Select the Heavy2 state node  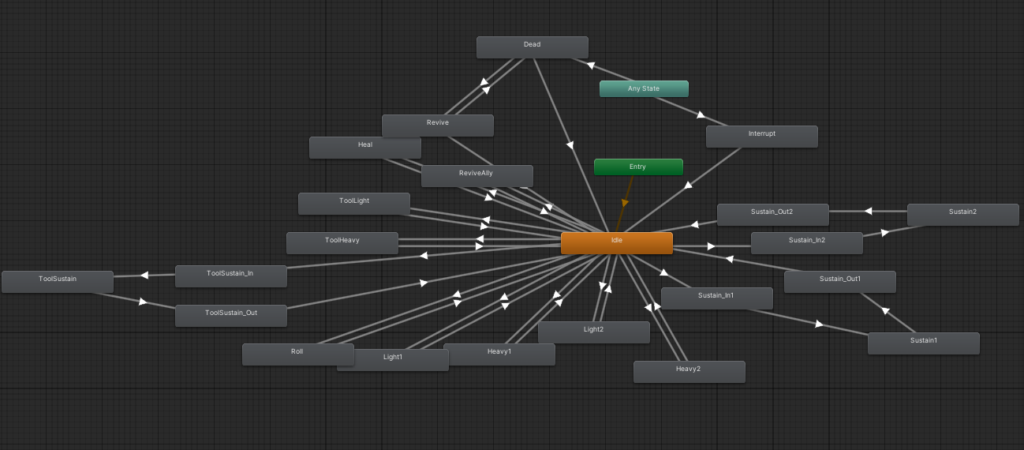click(x=689, y=372)
